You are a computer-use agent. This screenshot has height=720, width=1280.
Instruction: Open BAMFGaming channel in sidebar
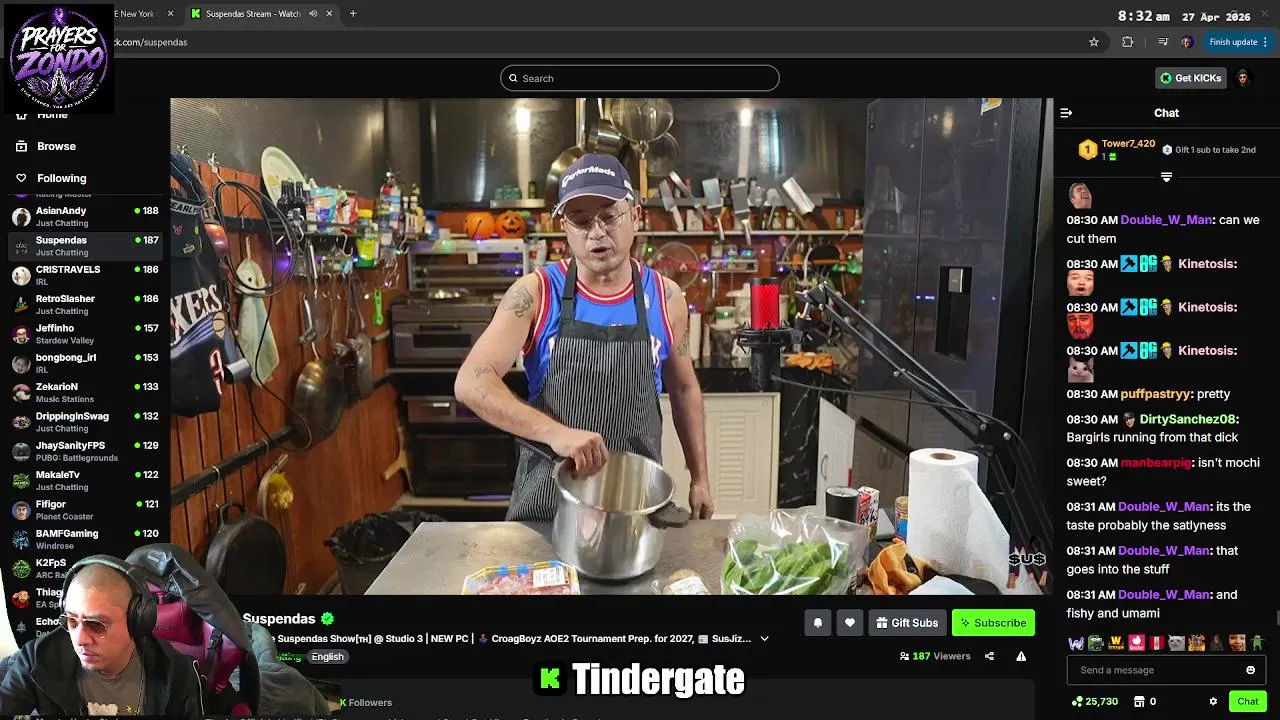point(85,539)
